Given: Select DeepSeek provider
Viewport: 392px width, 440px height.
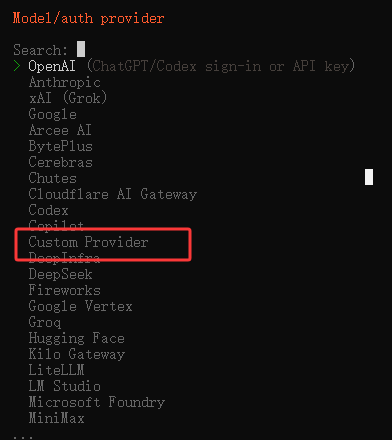Looking at the screenshot, I should pos(60,274).
